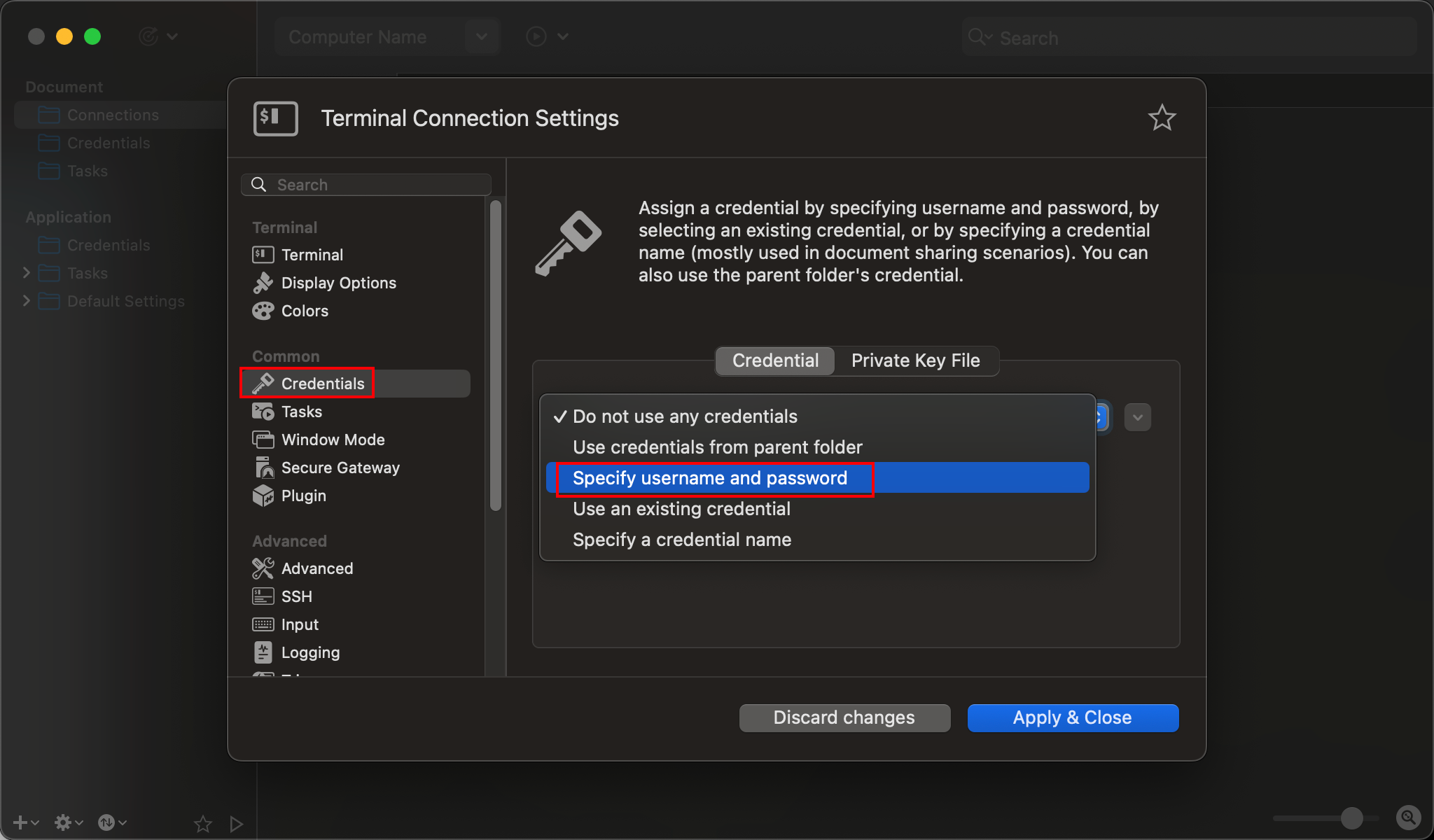Open the credential selector chevron dropdown
This screenshot has width=1434, height=840.
click(x=1137, y=416)
